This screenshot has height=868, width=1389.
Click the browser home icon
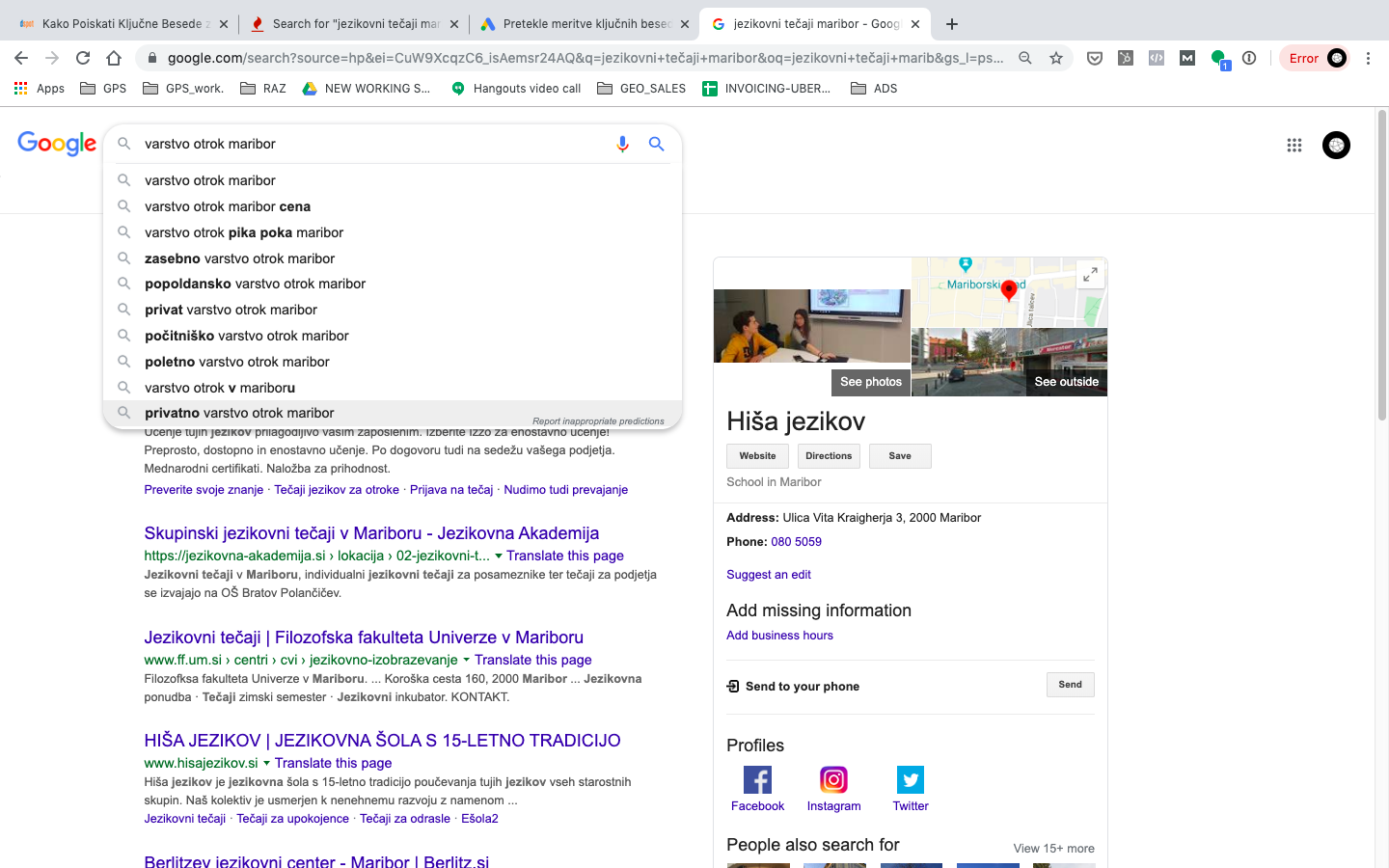click(x=114, y=58)
